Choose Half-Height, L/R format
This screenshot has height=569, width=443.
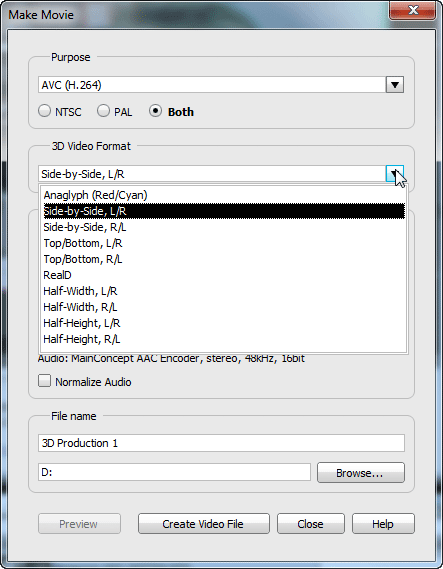[x=224, y=323]
